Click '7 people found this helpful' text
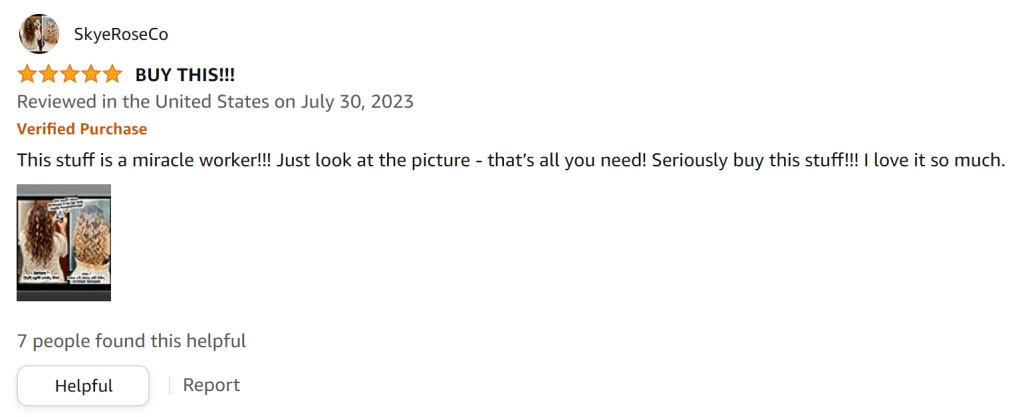This screenshot has height=417, width=1022. (131, 341)
